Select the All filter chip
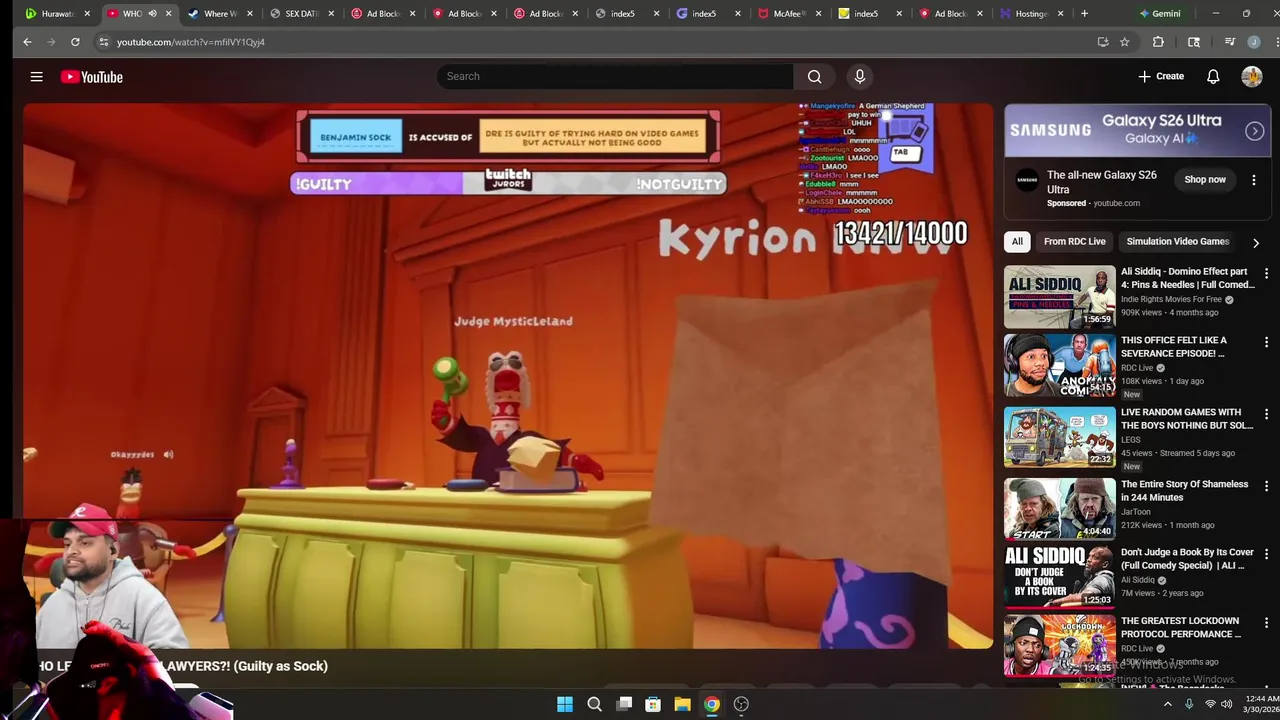Screen dimensions: 1280x720 (x=1017, y=241)
